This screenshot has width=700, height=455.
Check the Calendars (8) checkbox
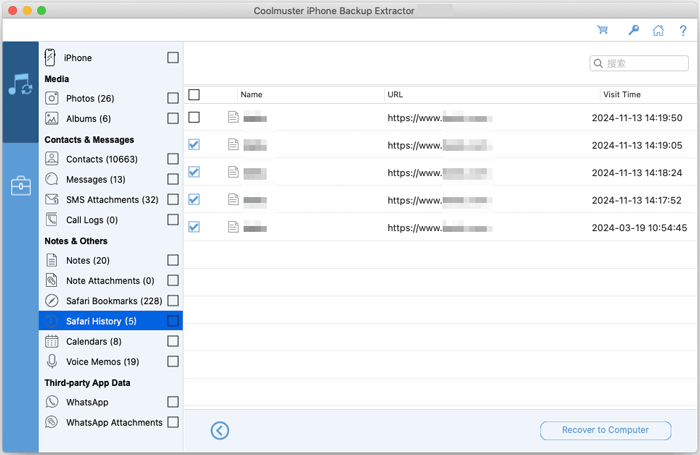pyautogui.click(x=173, y=341)
